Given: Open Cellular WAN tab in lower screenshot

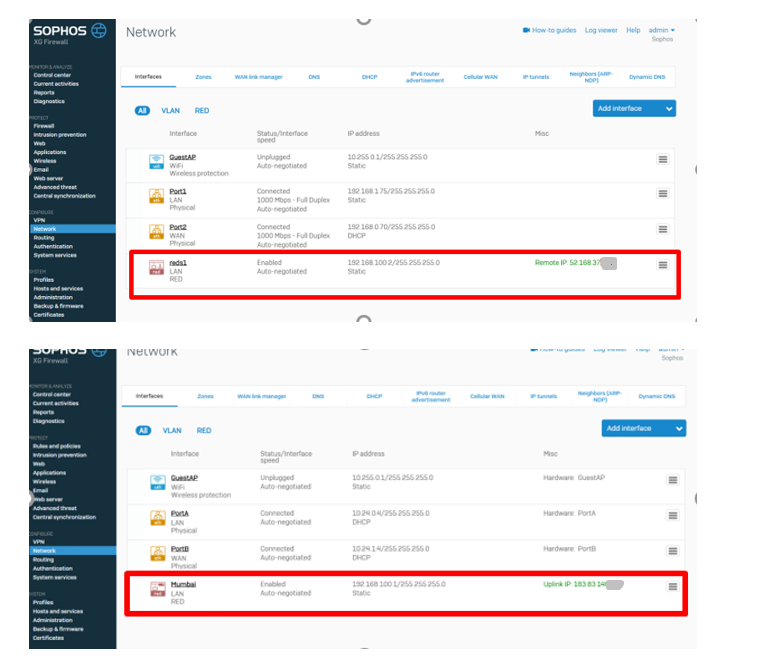Looking at the screenshot, I should coord(487,396).
